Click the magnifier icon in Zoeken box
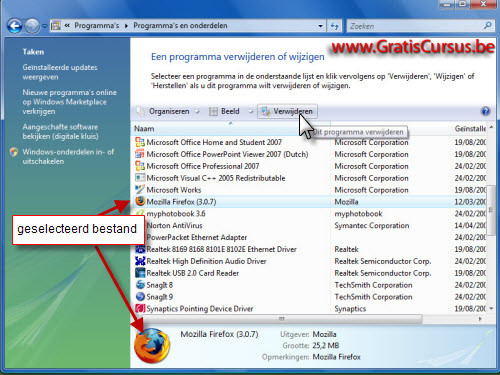The width and height of the screenshot is (500, 375). [x=488, y=25]
